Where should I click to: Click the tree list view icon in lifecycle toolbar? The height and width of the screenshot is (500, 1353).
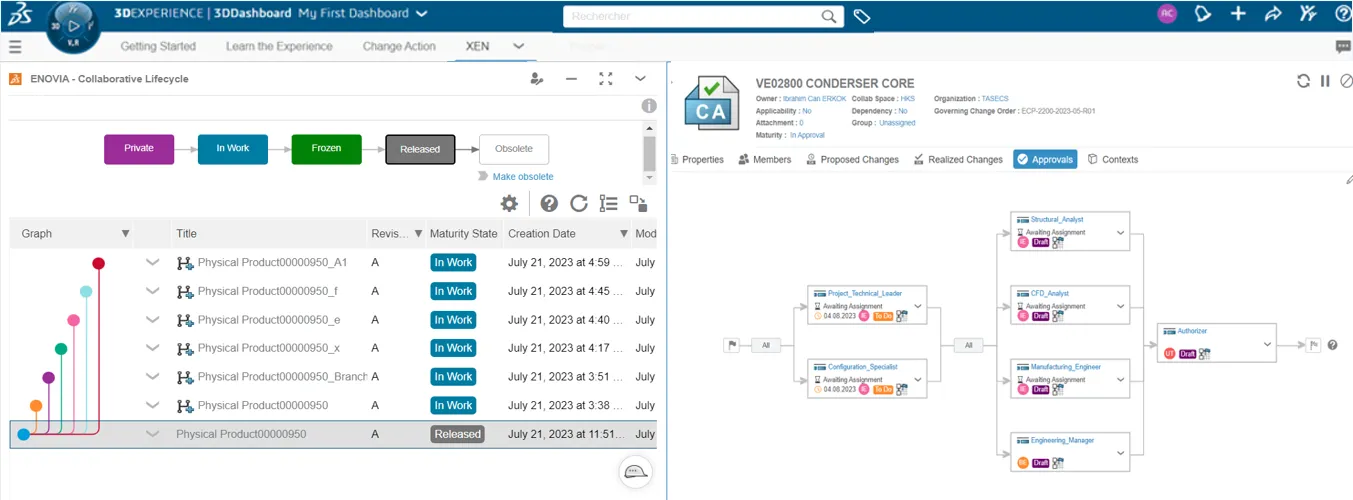608,203
